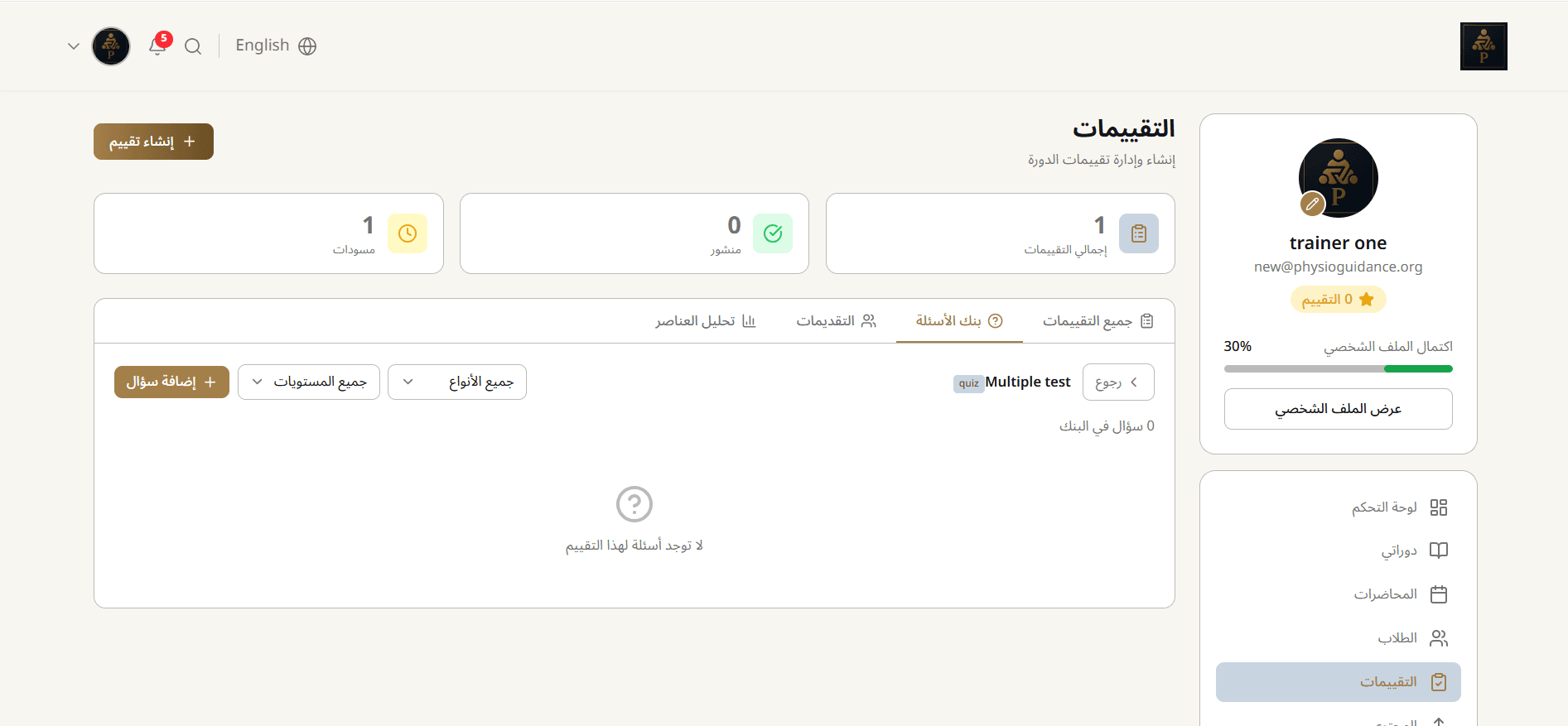Open the جميع الأنواع type filter

pyautogui.click(x=457, y=382)
